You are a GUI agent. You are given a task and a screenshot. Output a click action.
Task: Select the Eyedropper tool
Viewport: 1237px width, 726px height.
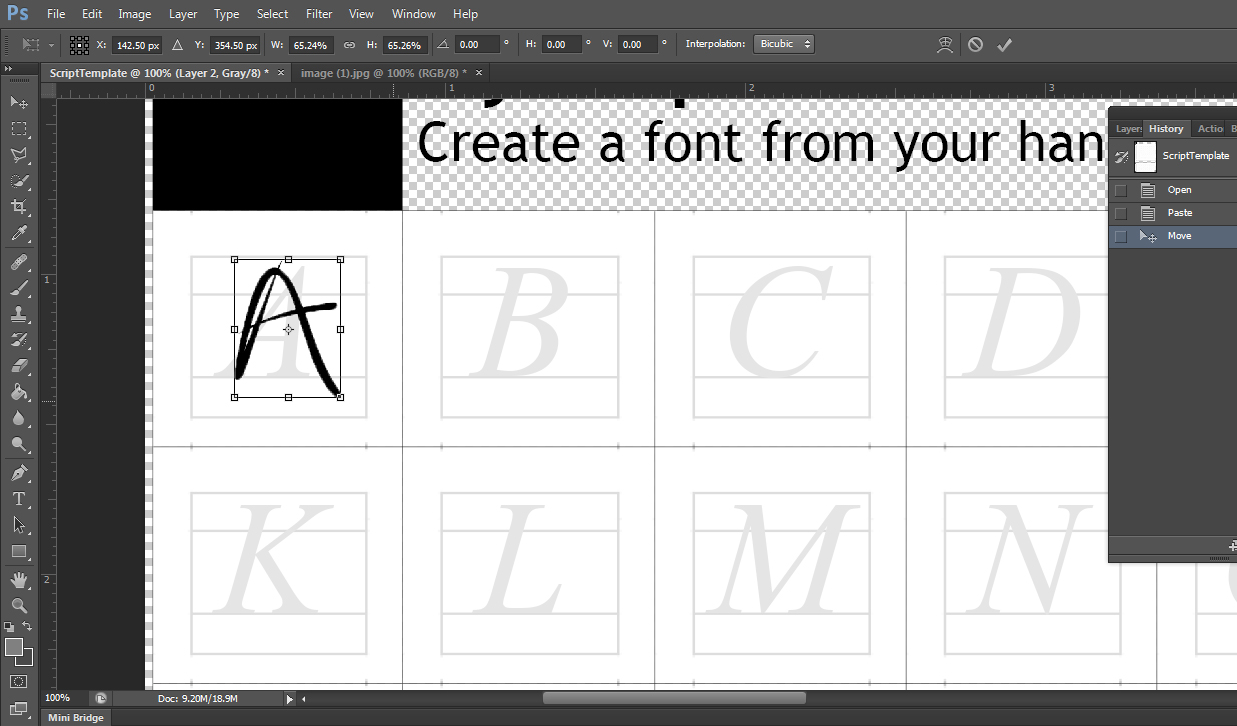click(18, 233)
